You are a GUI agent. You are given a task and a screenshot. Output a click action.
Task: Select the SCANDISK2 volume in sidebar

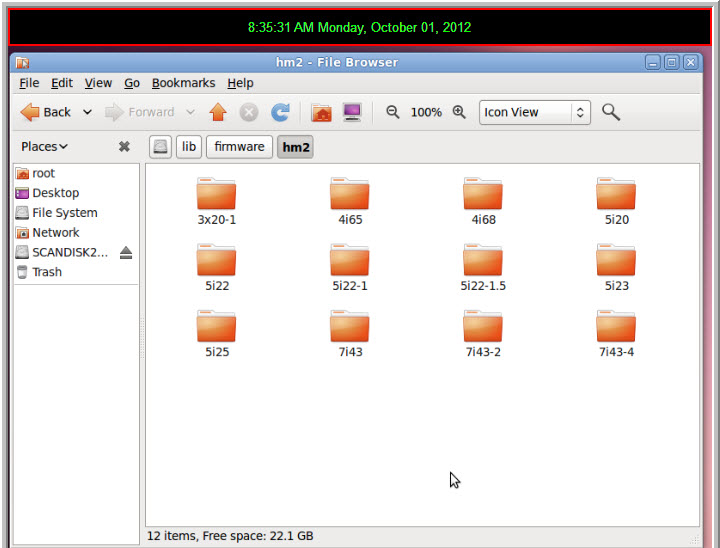[62, 252]
